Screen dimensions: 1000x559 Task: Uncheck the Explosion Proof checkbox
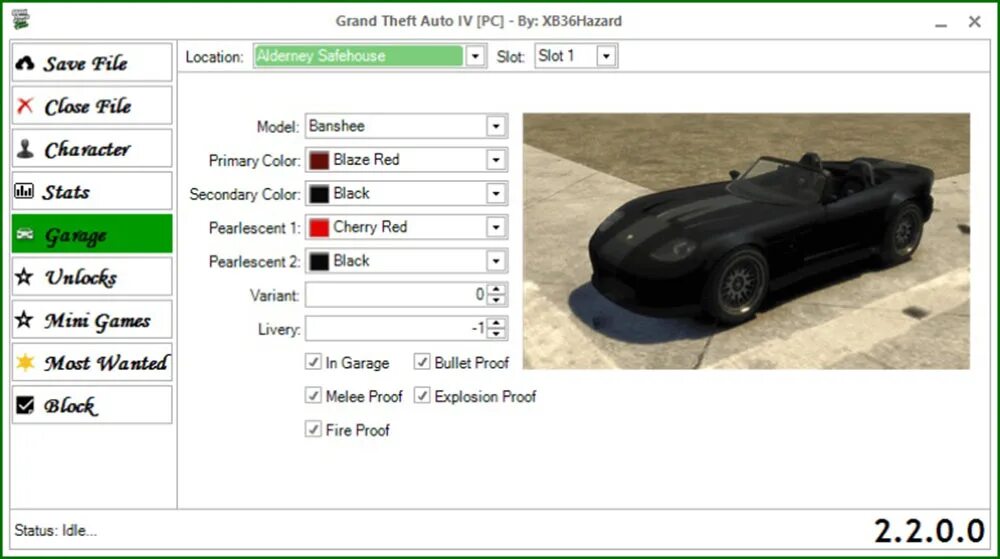[x=422, y=396]
